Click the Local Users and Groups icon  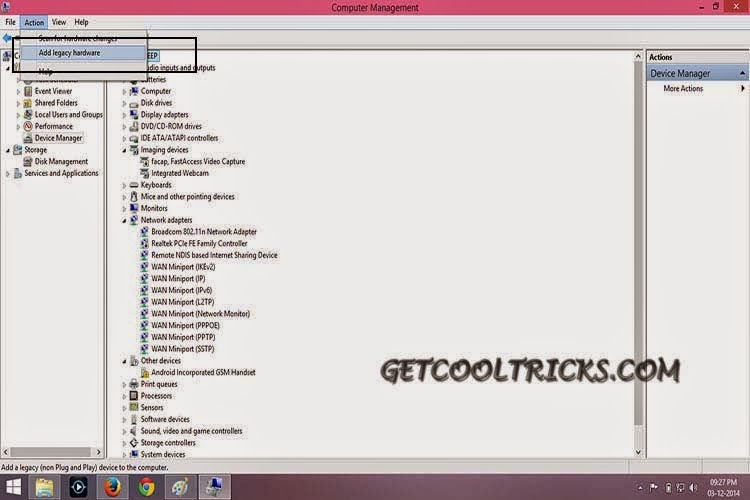(x=28, y=114)
